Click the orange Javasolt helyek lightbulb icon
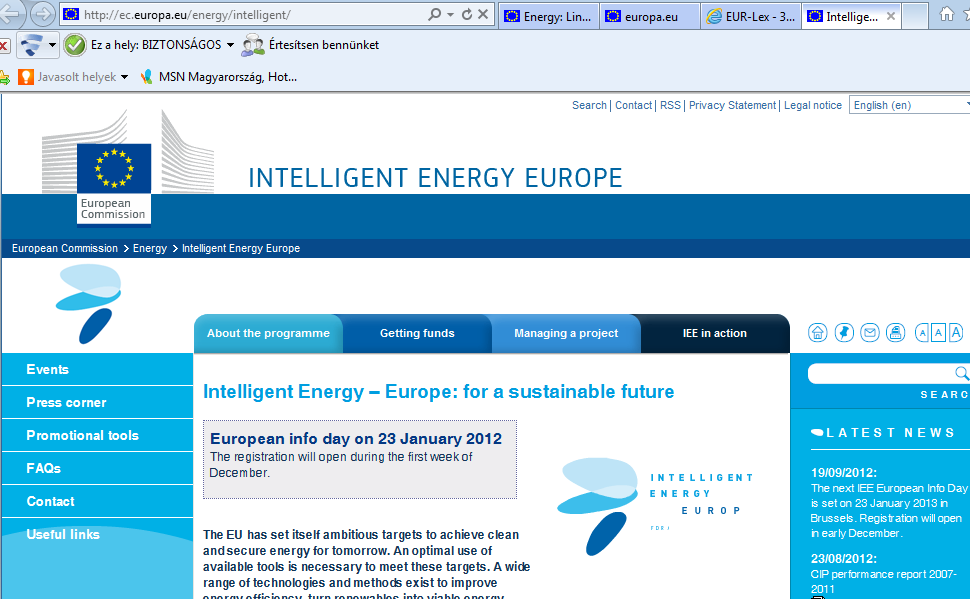Viewport: 970px width, 599px height. 26,77
